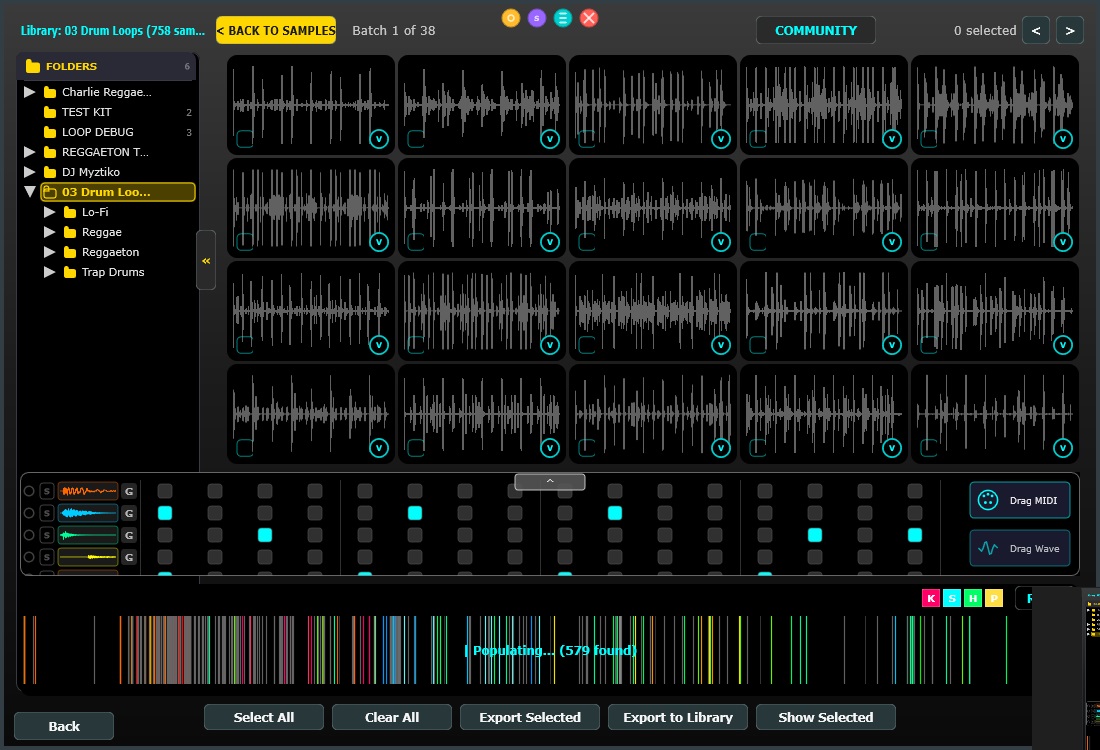
Task: Click Export to Library
Action: 678,717
